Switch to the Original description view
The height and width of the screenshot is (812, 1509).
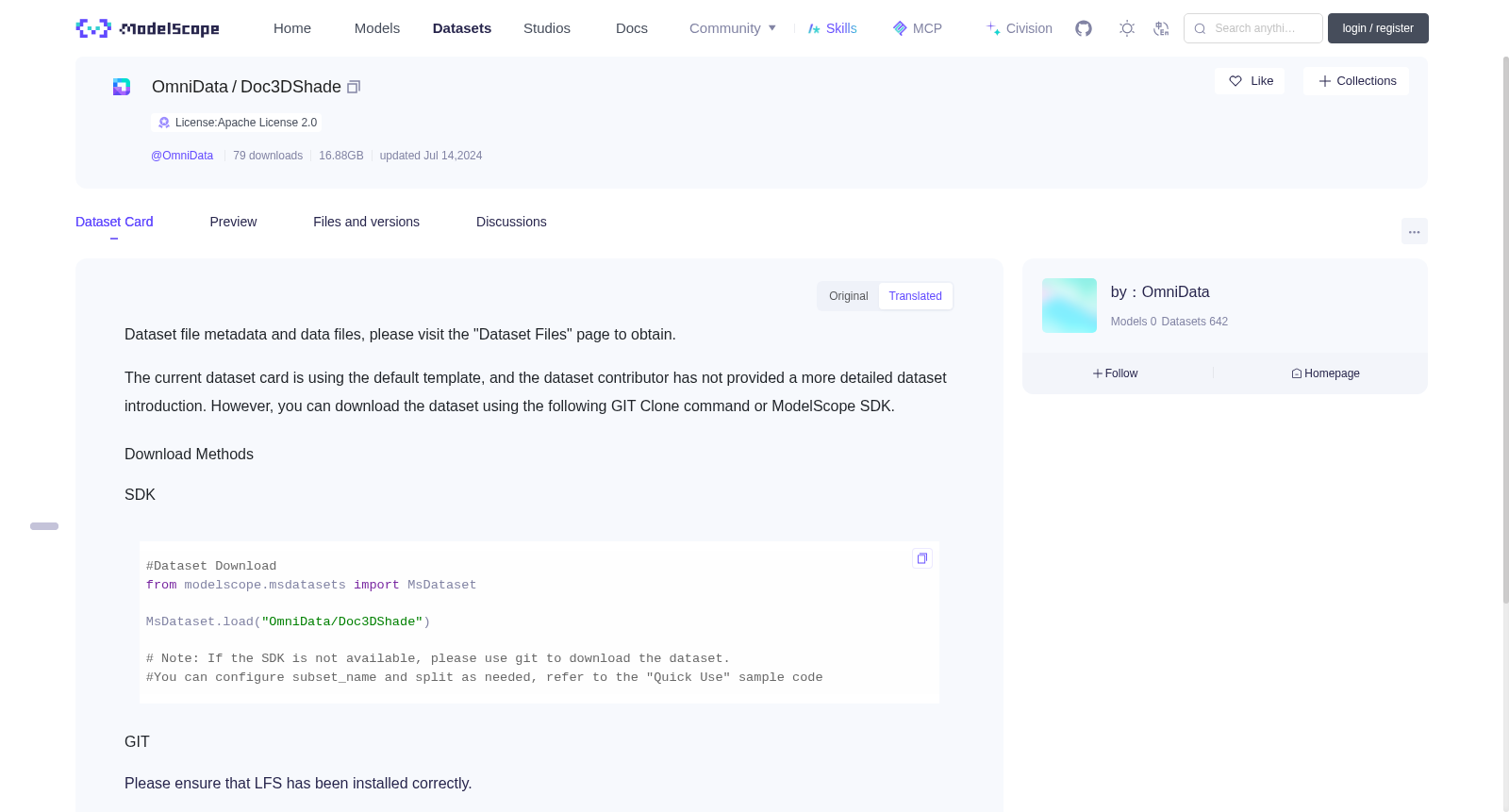pos(849,296)
